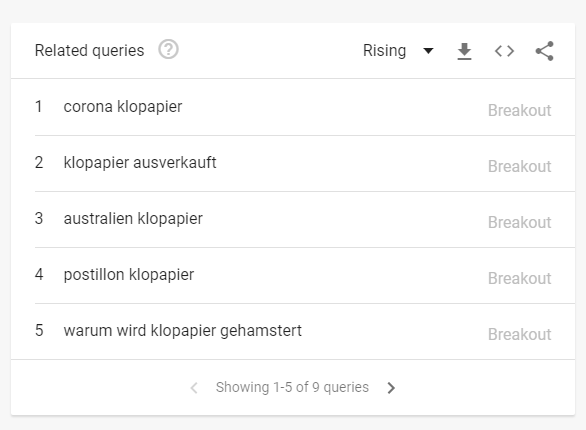Screen dimensions: 586x430
Task: Open query 'australien klopapier'
Action: coord(133,219)
